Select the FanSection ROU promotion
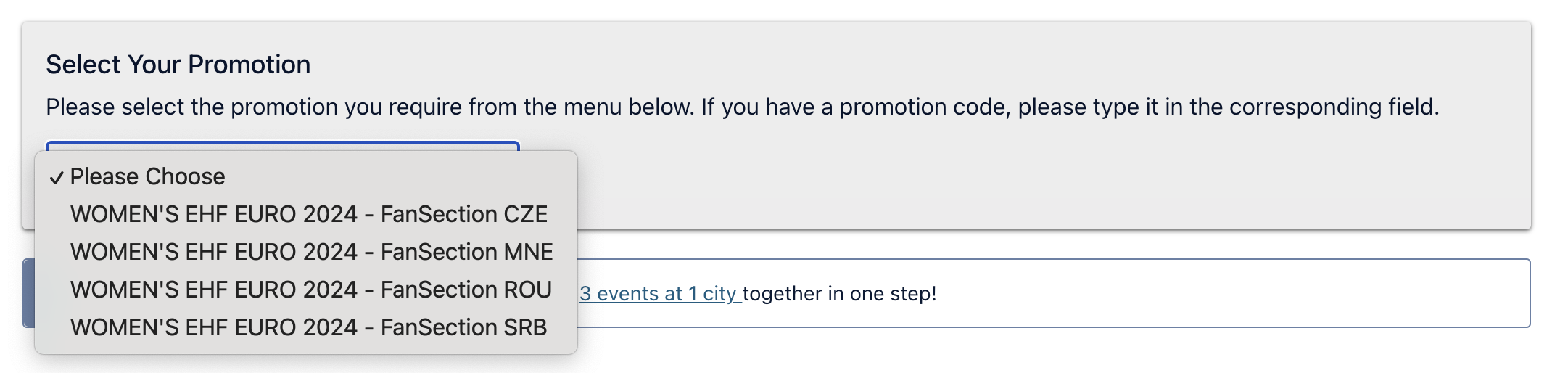 [x=310, y=290]
